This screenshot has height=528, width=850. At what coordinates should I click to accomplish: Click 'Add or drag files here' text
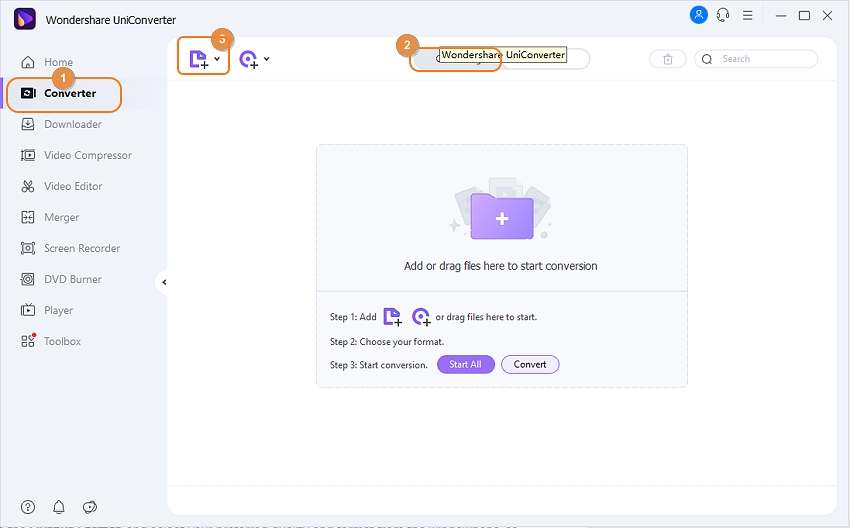(x=501, y=266)
